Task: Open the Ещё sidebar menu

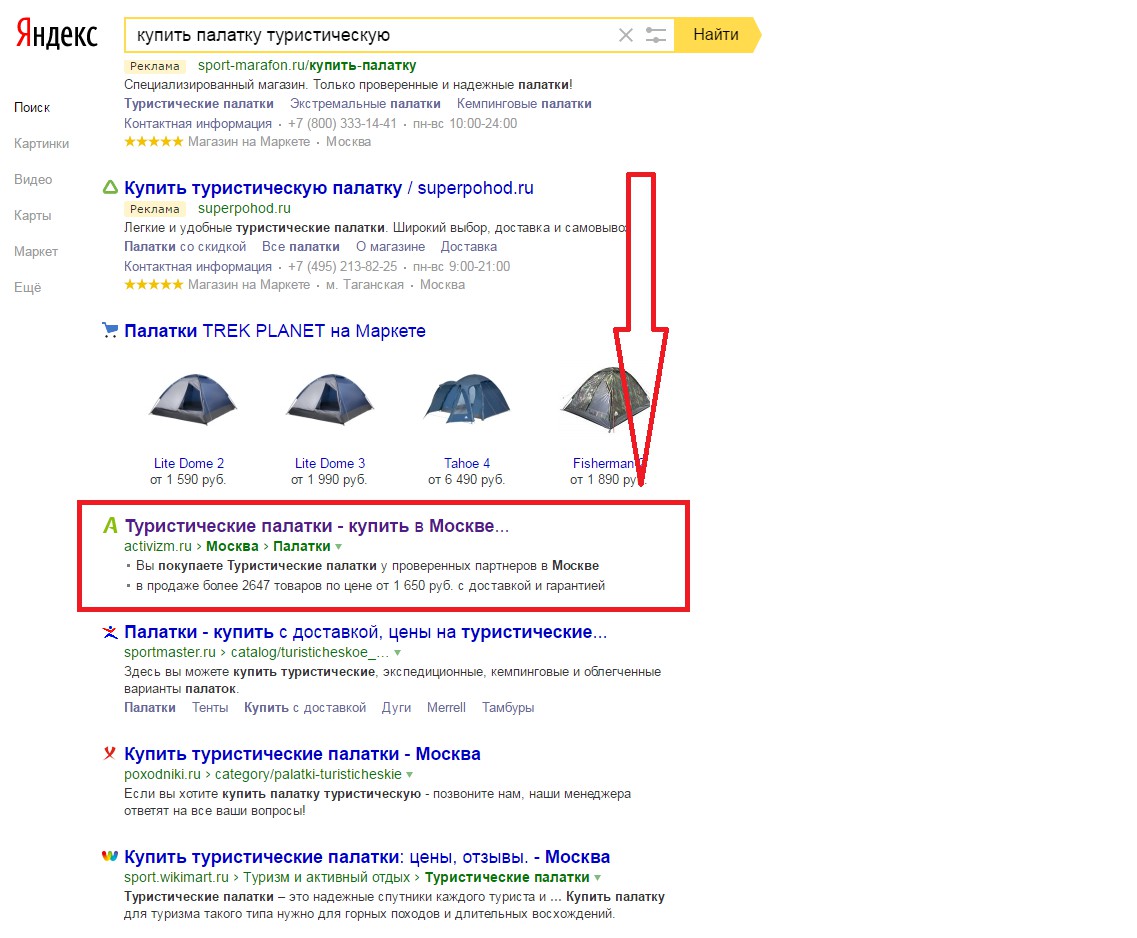Action: [28, 287]
